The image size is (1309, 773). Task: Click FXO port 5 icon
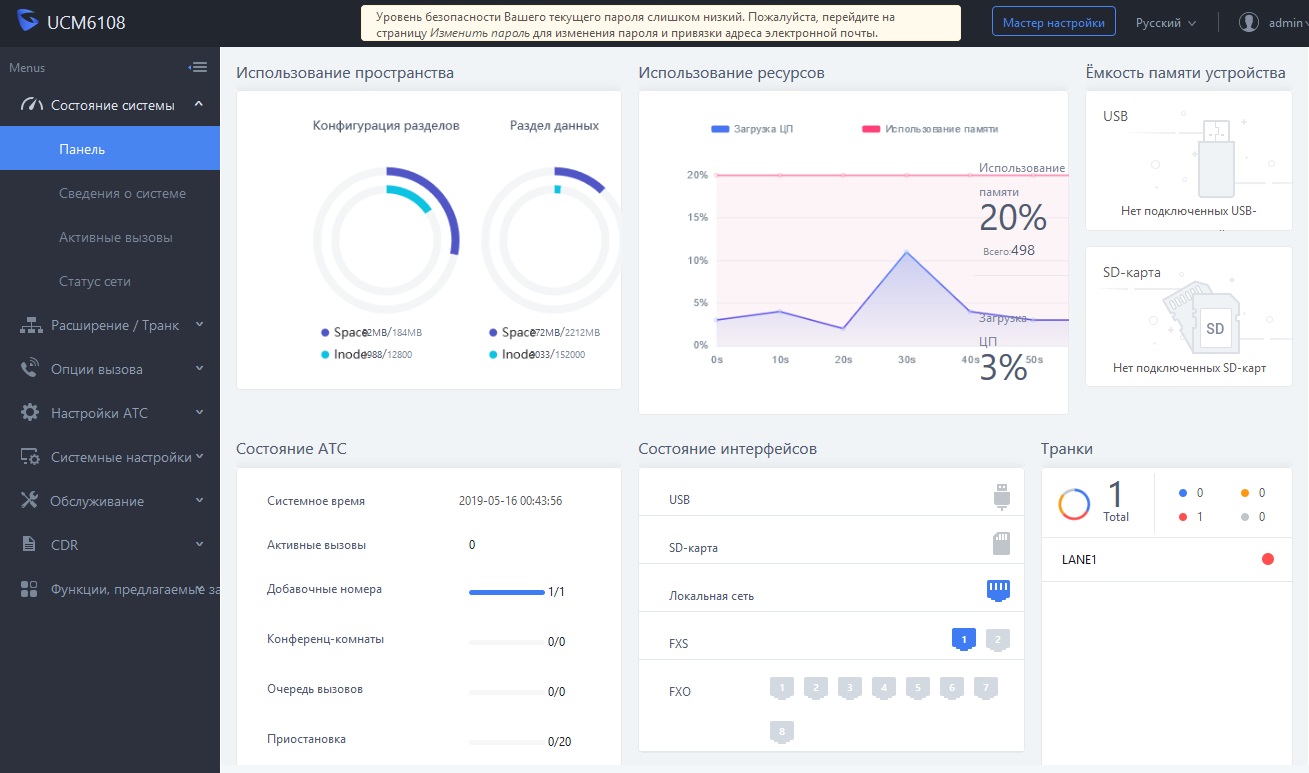(918, 688)
